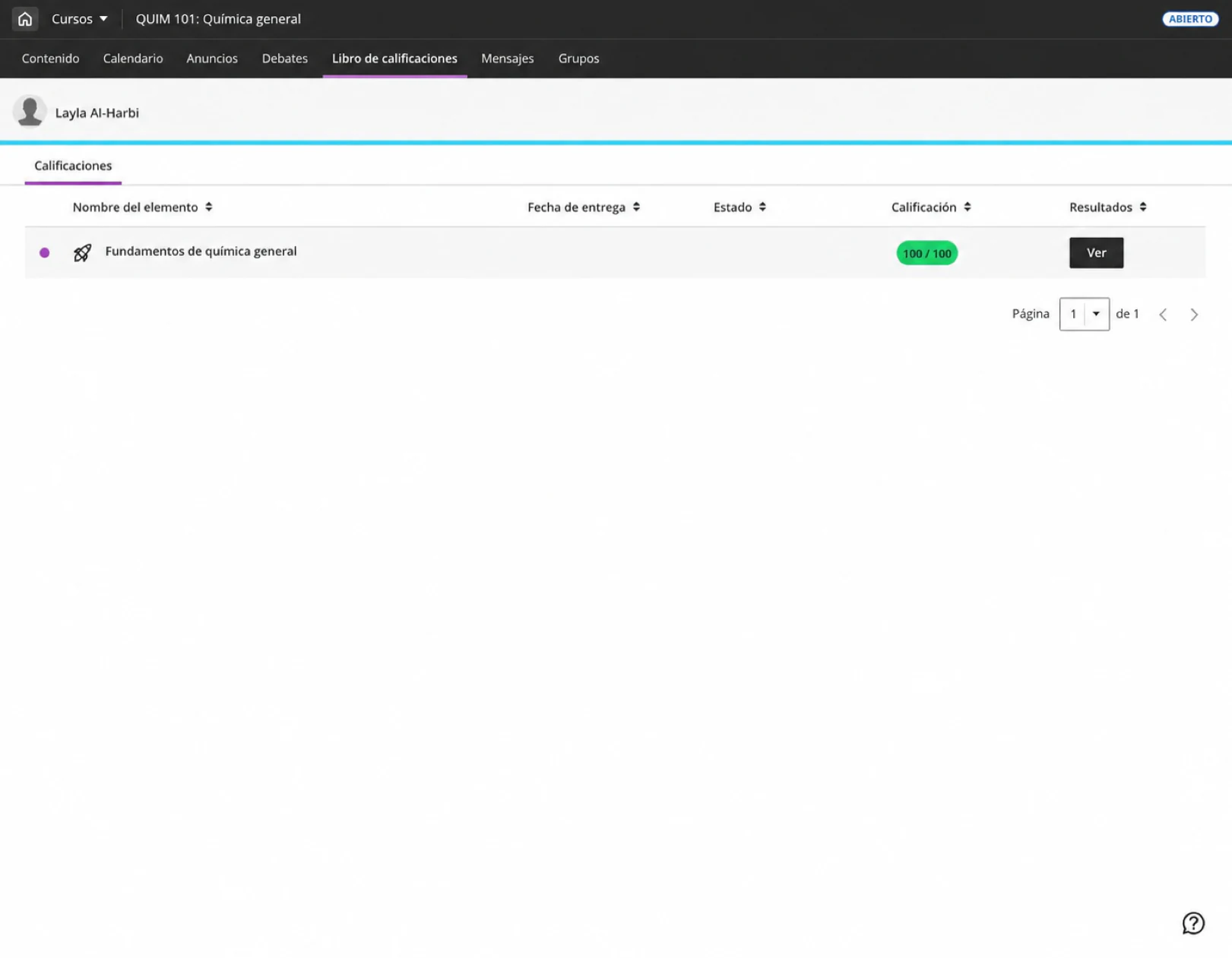The height and width of the screenshot is (958, 1232).
Task: Open the Mensajes tab
Action: pyautogui.click(x=508, y=58)
